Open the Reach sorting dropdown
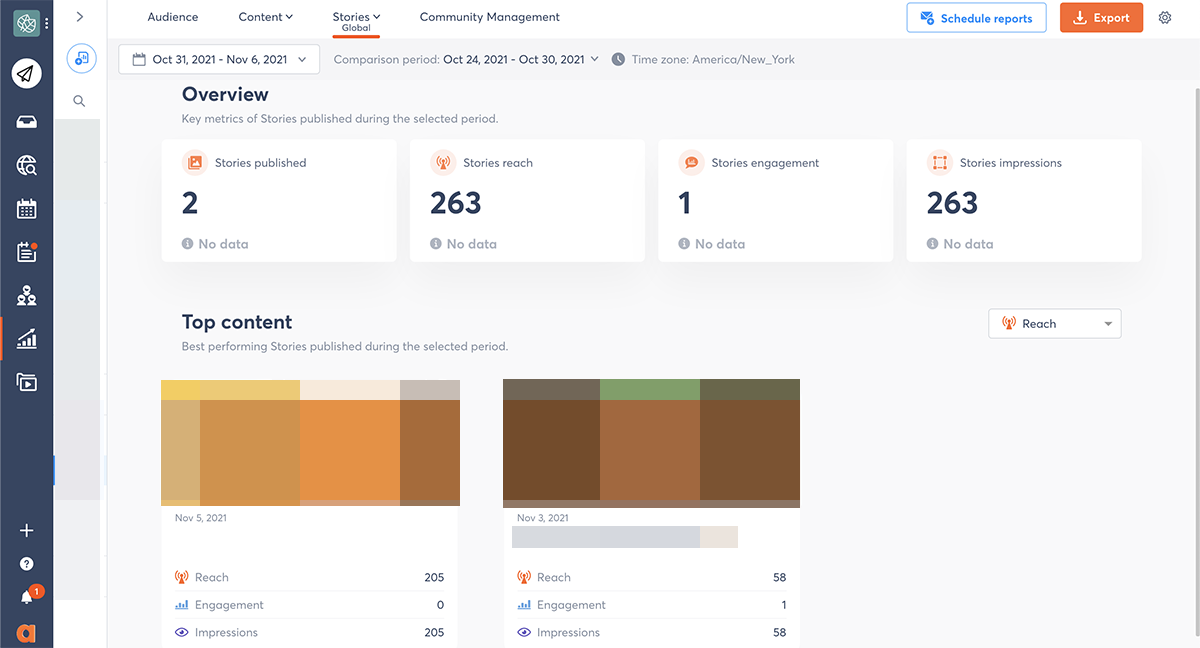The width and height of the screenshot is (1200, 648). point(1054,324)
